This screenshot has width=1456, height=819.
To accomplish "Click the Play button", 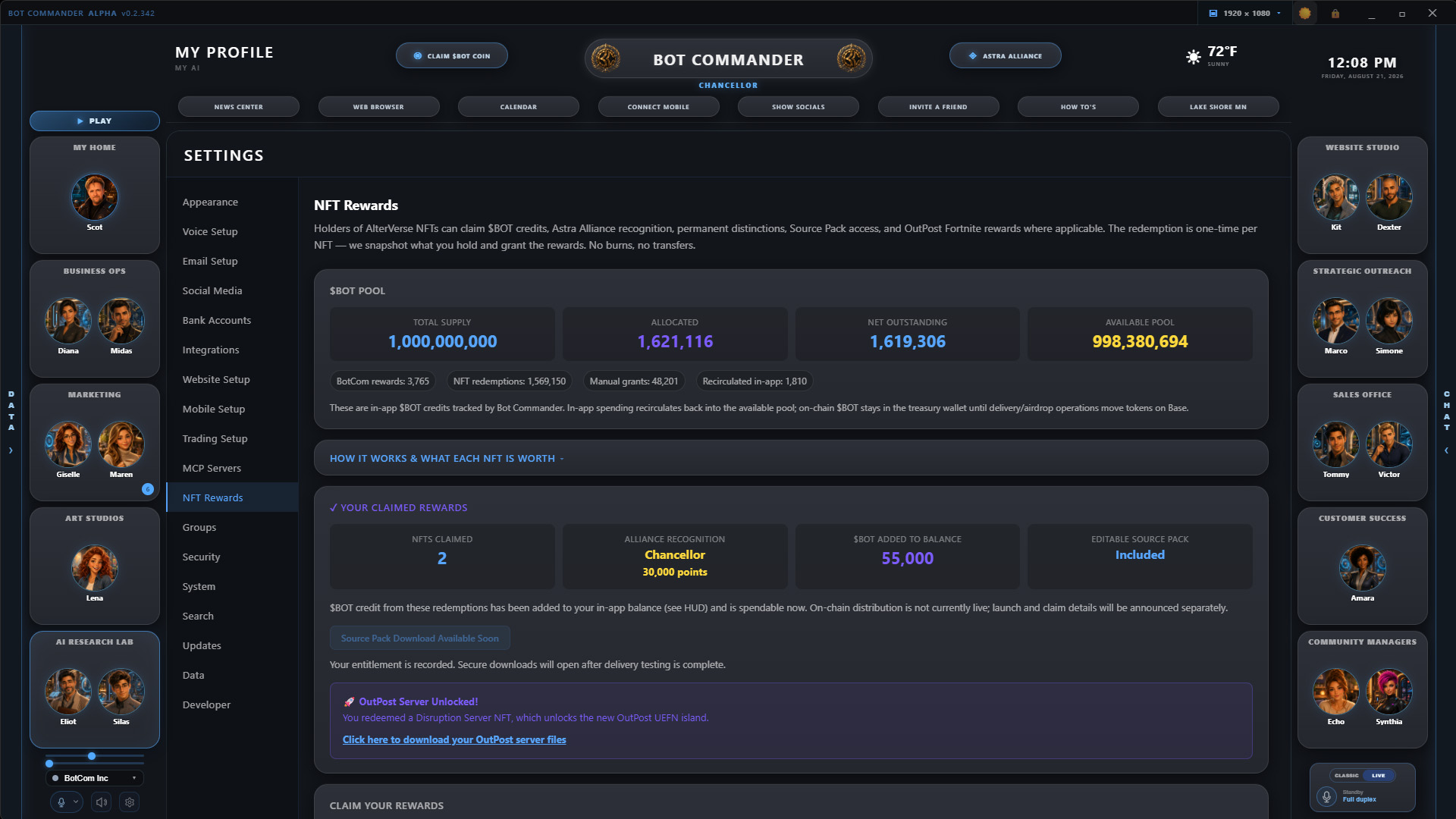I will pyautogui.click(x=95, y=121).
